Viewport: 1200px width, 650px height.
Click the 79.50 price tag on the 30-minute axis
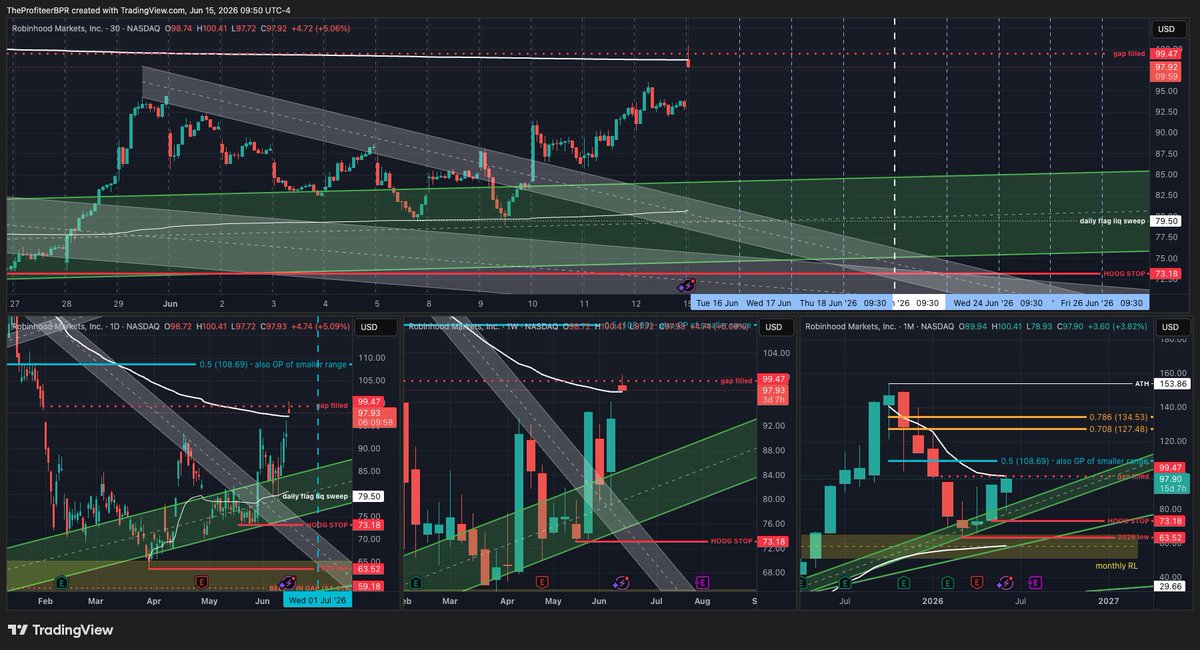(1166, 220)
